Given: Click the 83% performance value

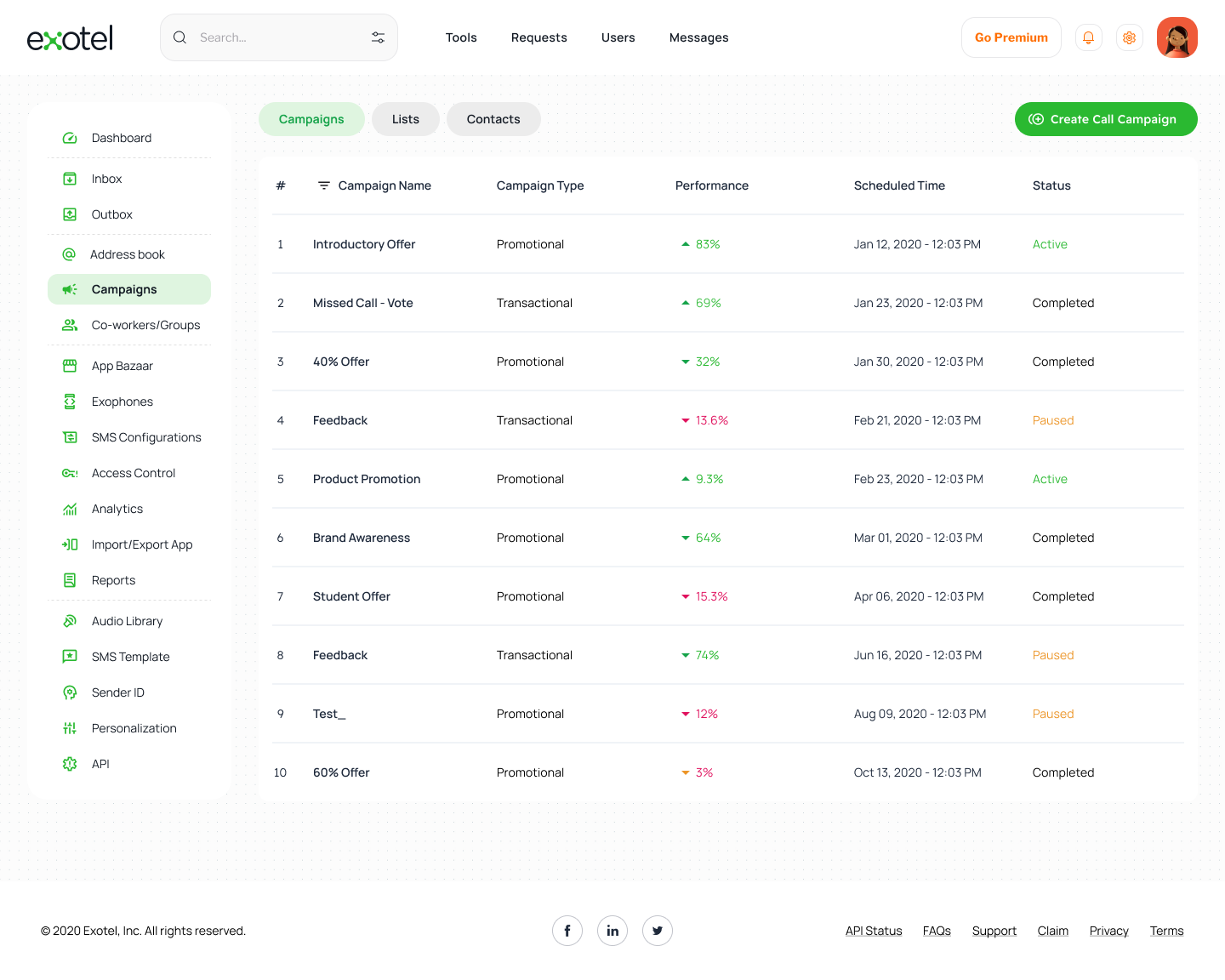Looking at the screenshot, I should [x=708, y=244].
